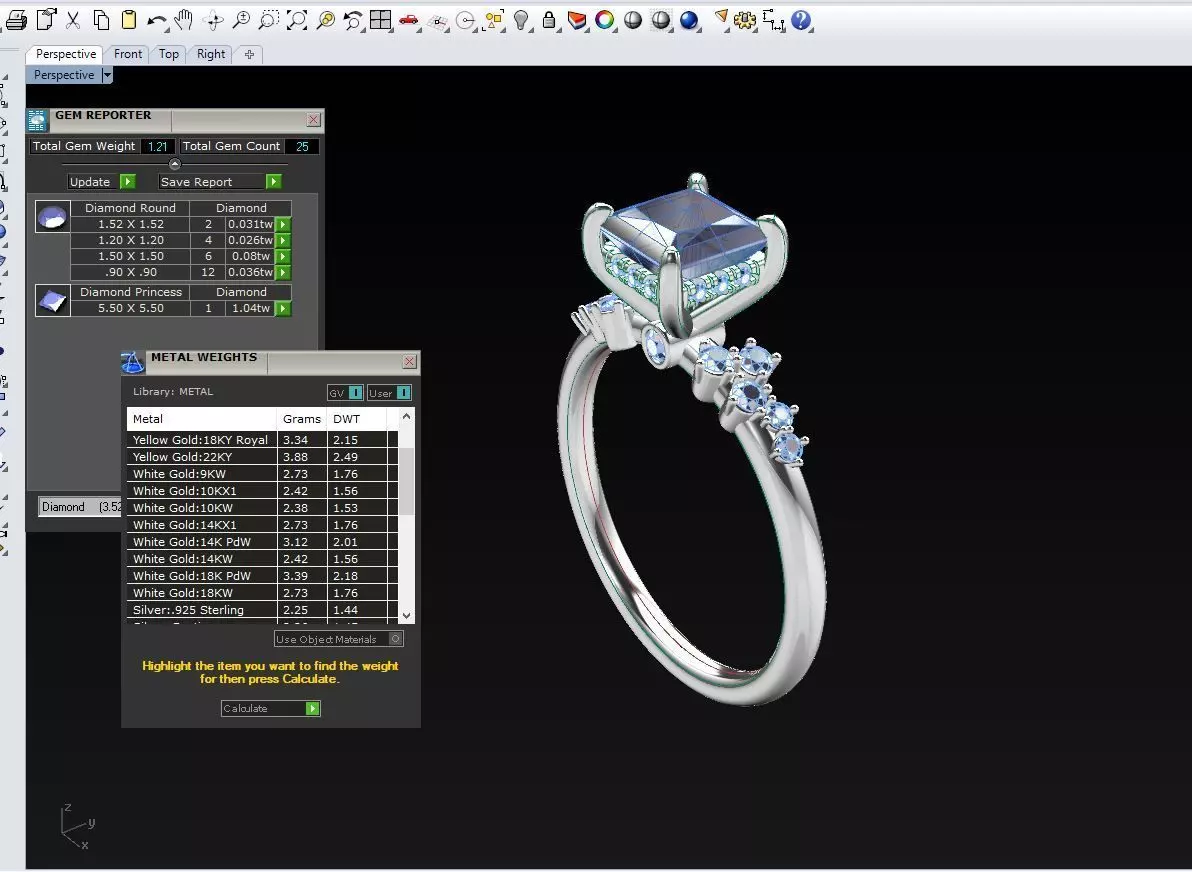Select the Pan hand tool
Image resolution: width=1192 pixels, height=872 pixels.
click(183, 20)
